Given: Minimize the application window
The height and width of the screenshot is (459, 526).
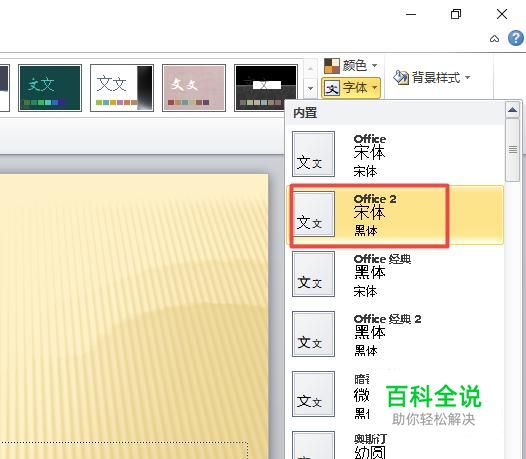Looking at the screenshot, I should click(x=411, y=14).
